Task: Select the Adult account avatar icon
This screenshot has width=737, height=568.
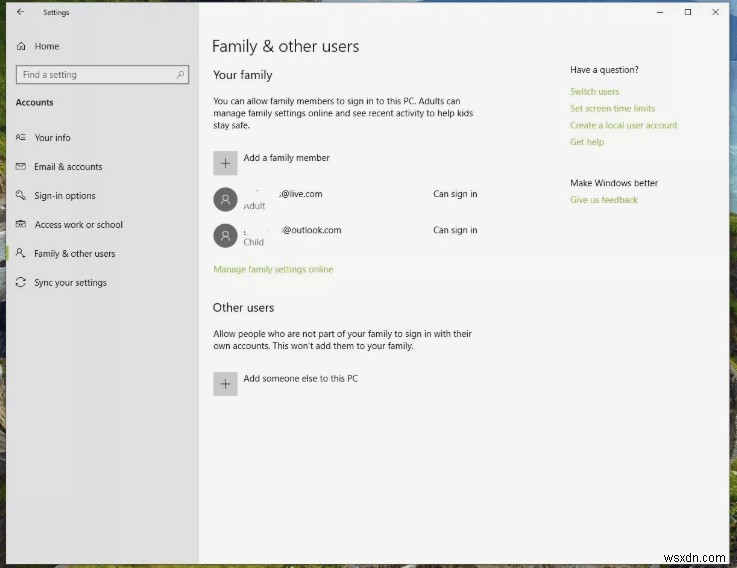Action: (225, 200)
